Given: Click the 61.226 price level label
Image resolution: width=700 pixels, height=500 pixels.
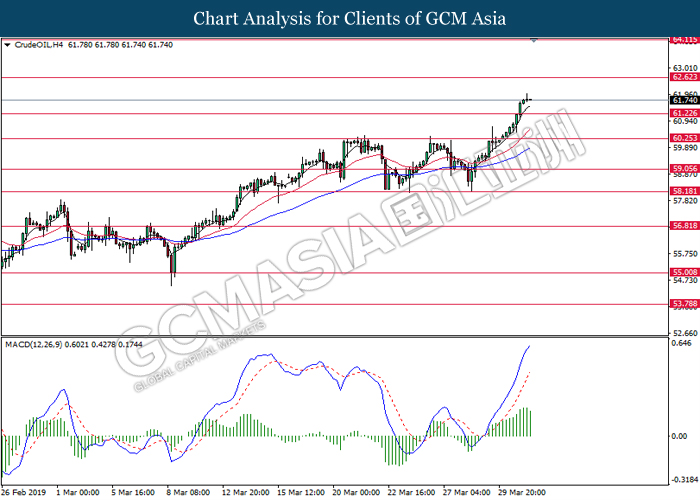Looking at the screenshot, I should click(685, 113).
